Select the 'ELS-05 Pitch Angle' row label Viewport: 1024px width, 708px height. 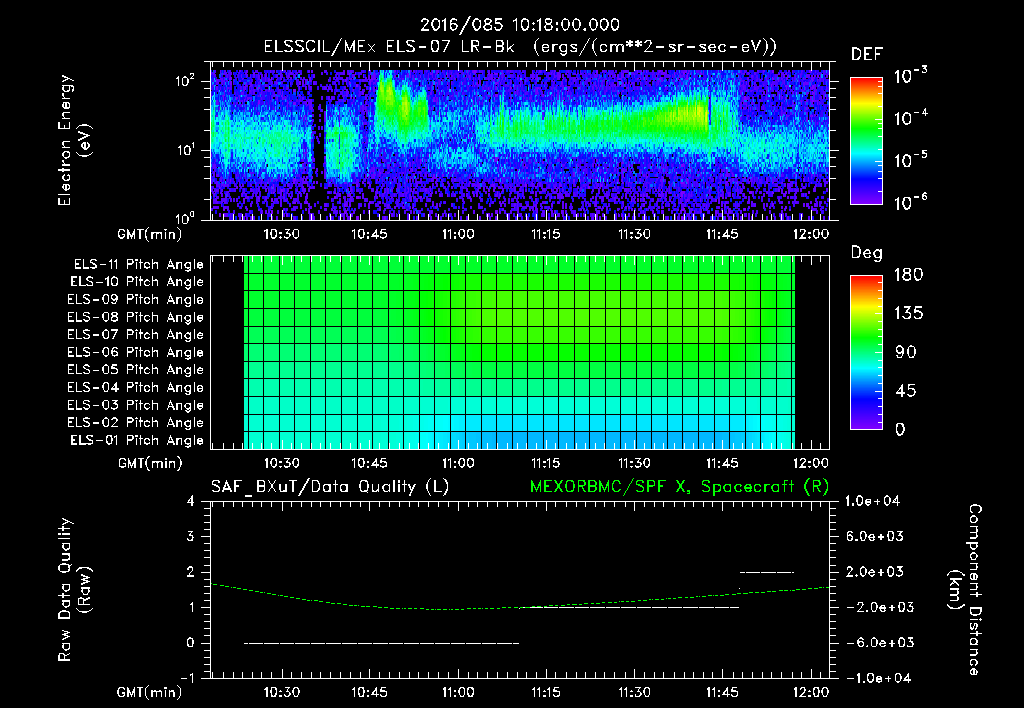point(136,370)
